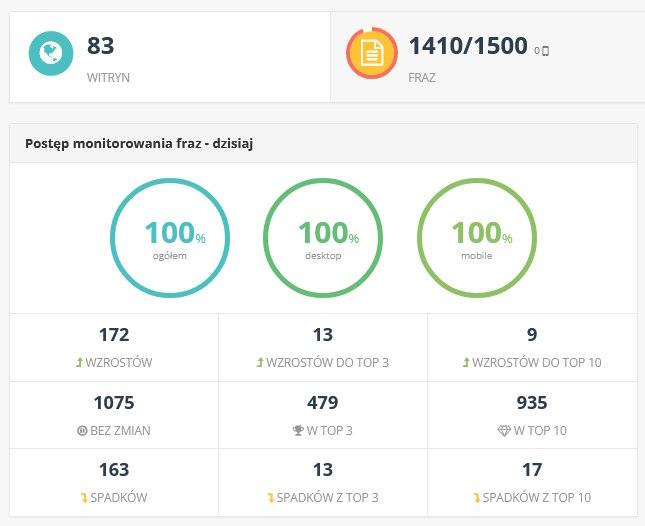Select the 1075 BEZ ZMIAN statistic

(114, 413)
